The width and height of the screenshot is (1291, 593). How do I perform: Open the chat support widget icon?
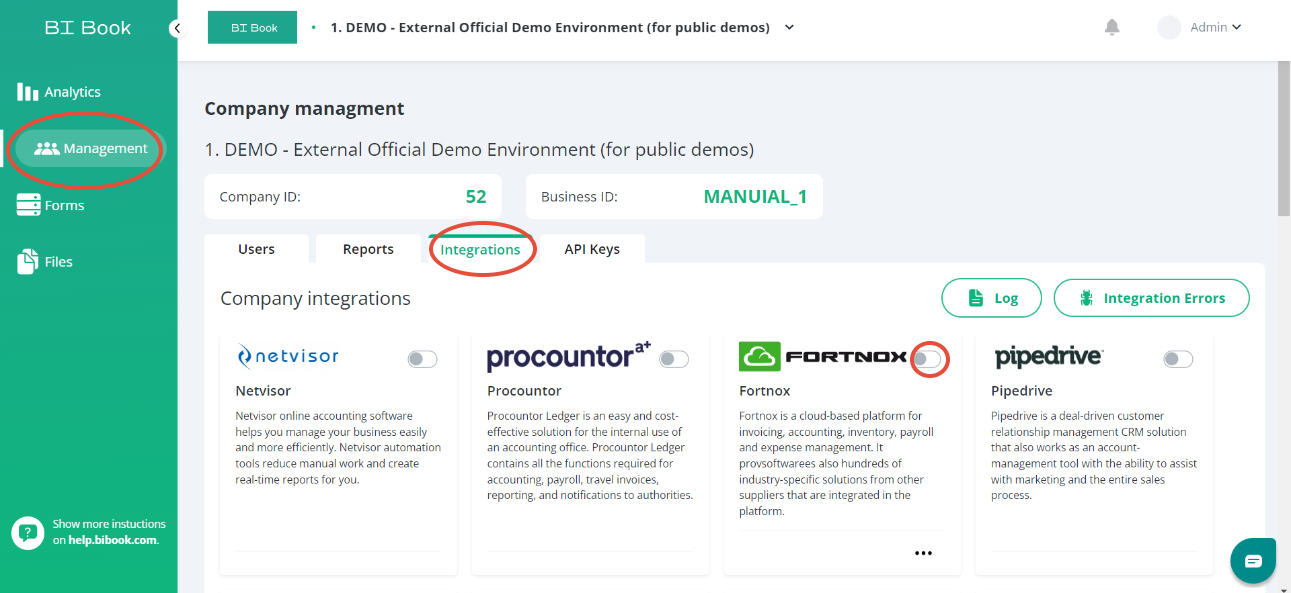pyautogui.click(x=1253, y=561)
